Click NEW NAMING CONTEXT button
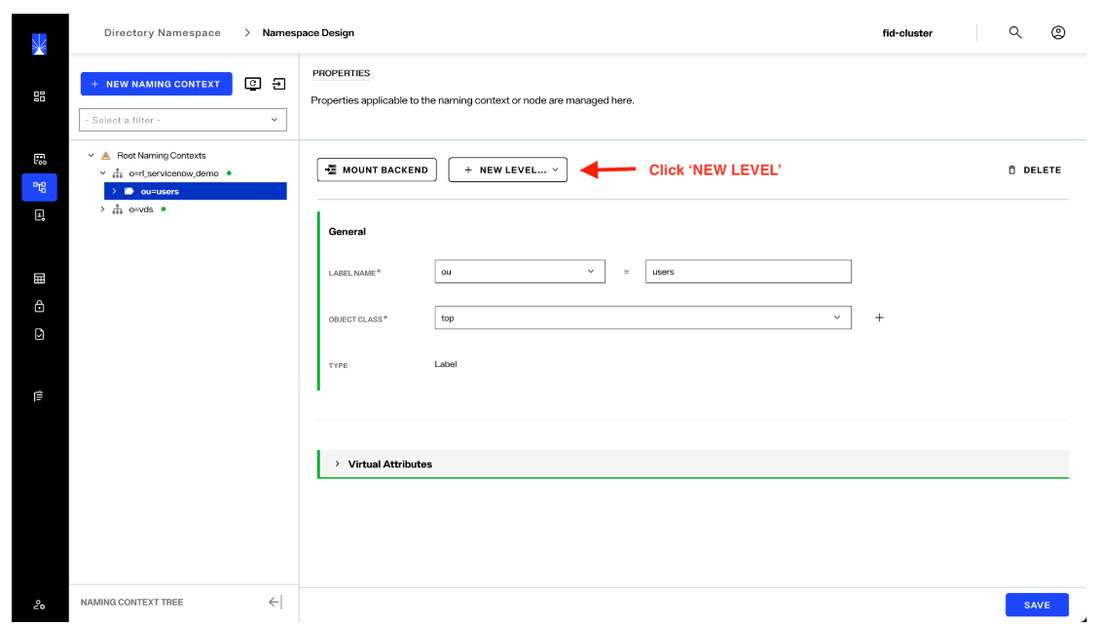This screenshot has width=1100, height=631. click(x=156, y=84)
